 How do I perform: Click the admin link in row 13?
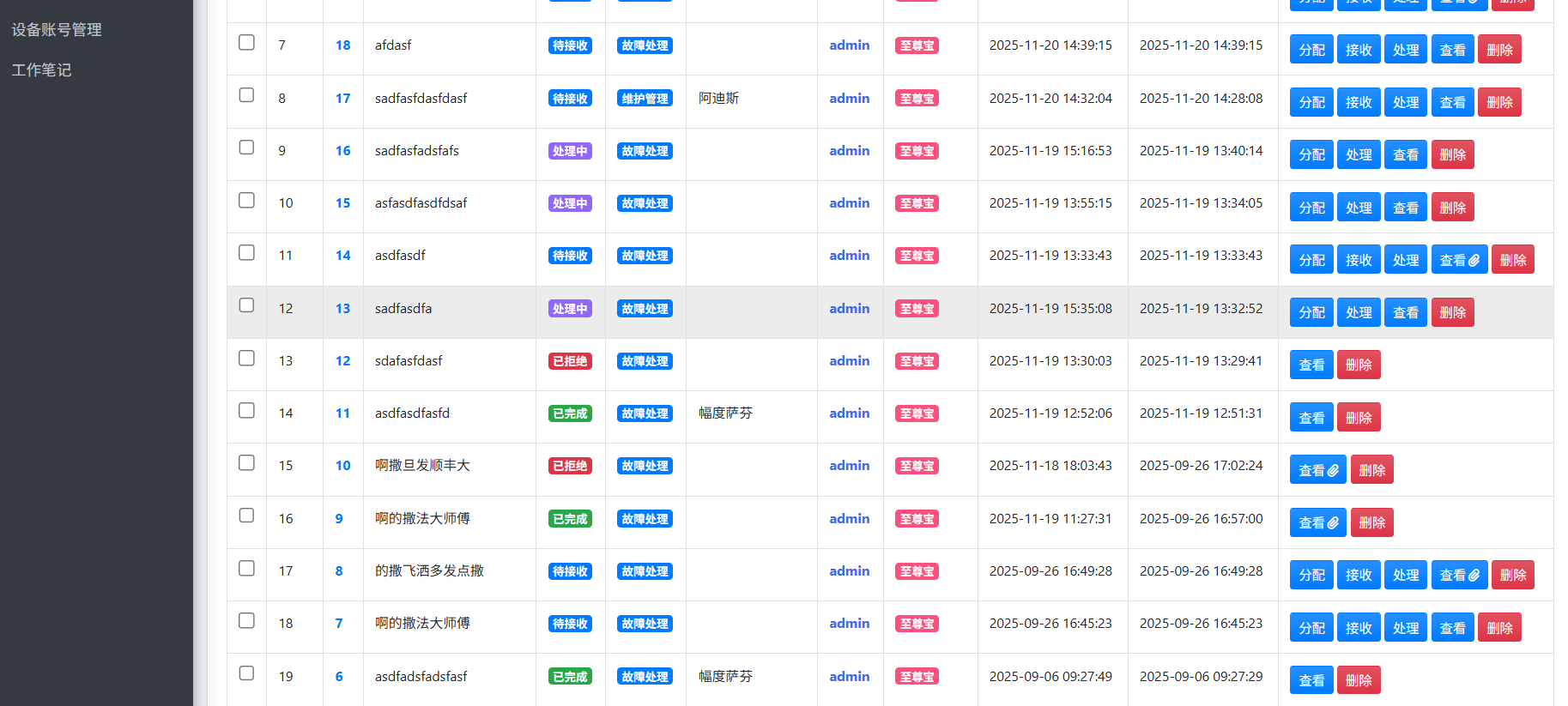[x=849, y=361]
